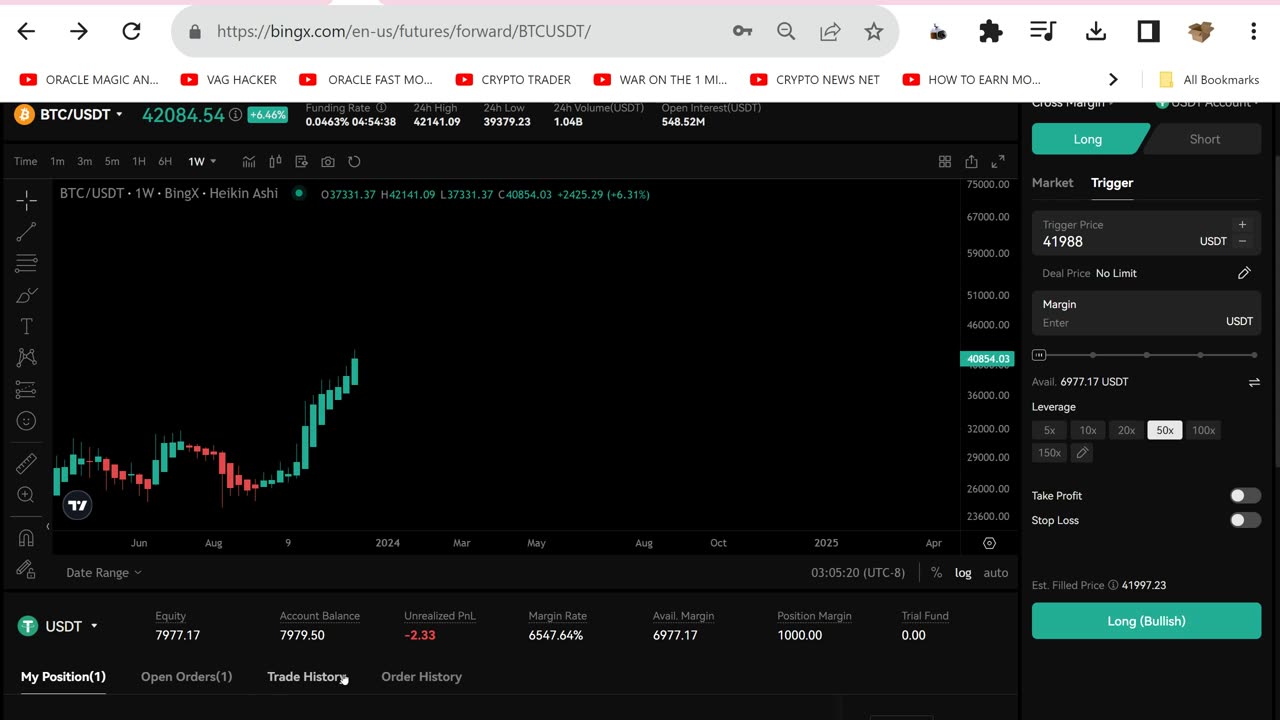
Task: Open chart settings gear near time axis
Action: [989, 543]
